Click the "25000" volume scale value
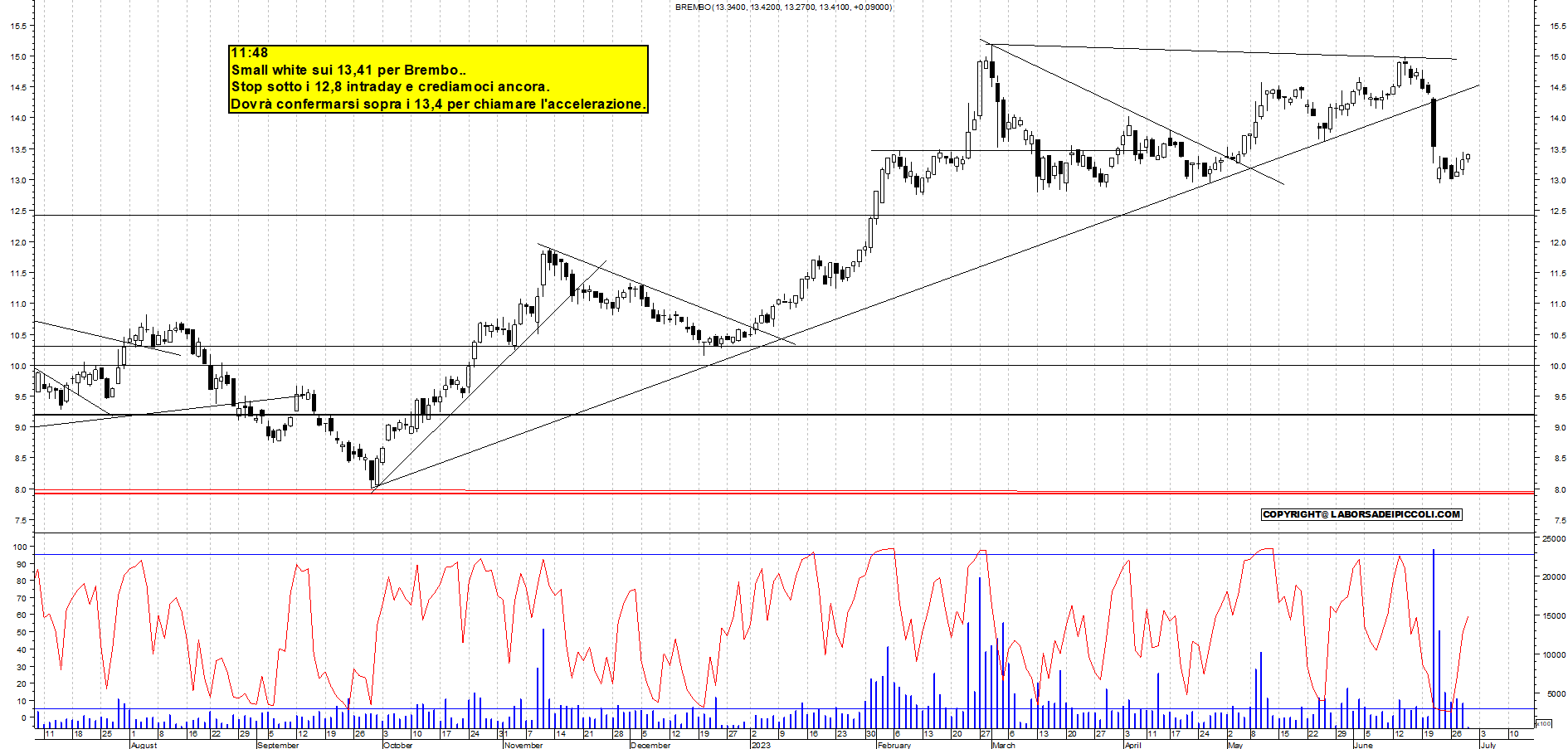Image resolution: width=1568 pixels, height=749 pixels. coord(1554,539)
